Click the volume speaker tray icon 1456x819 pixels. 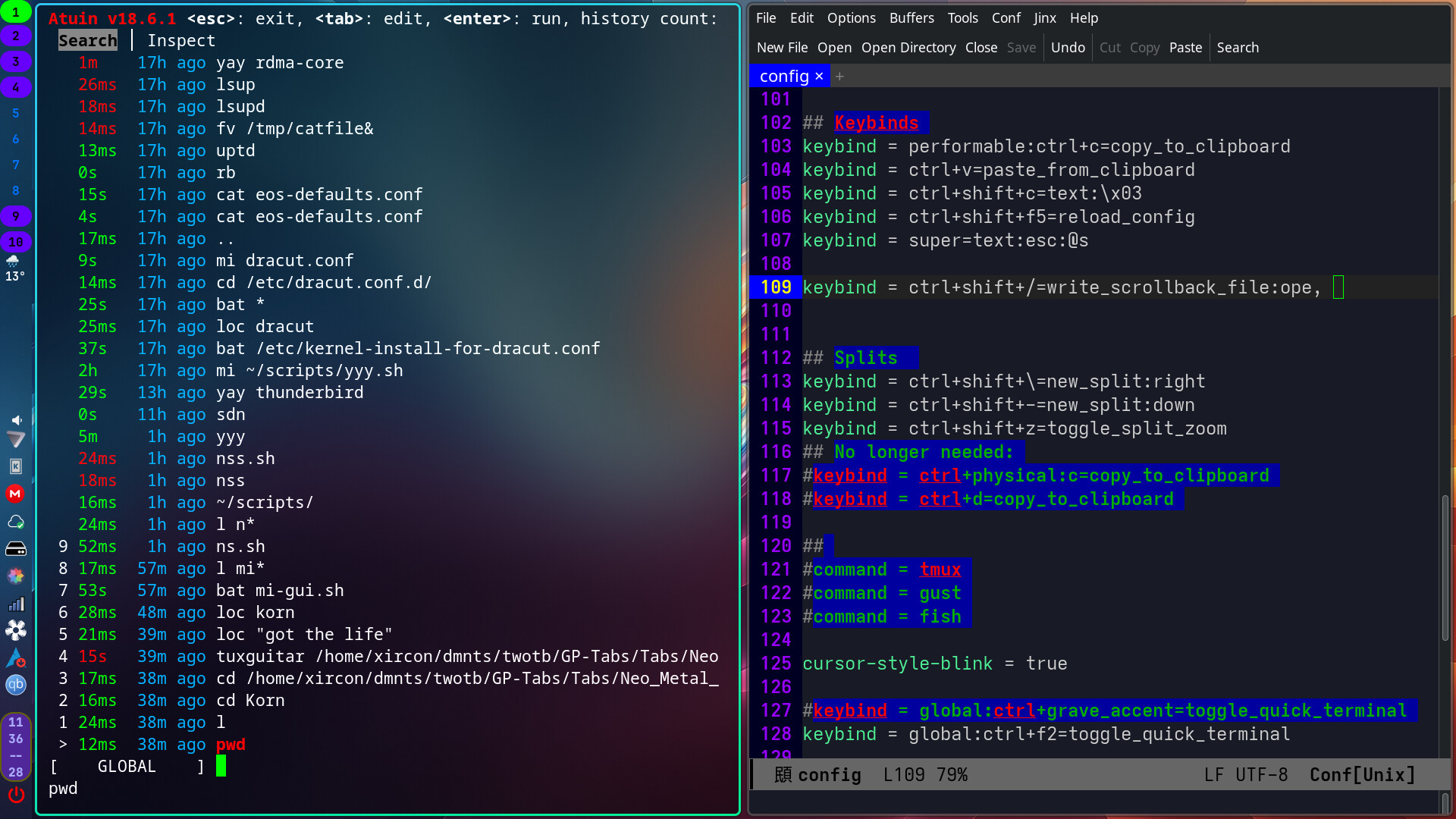pyautogui.click(x=16, y=420)
